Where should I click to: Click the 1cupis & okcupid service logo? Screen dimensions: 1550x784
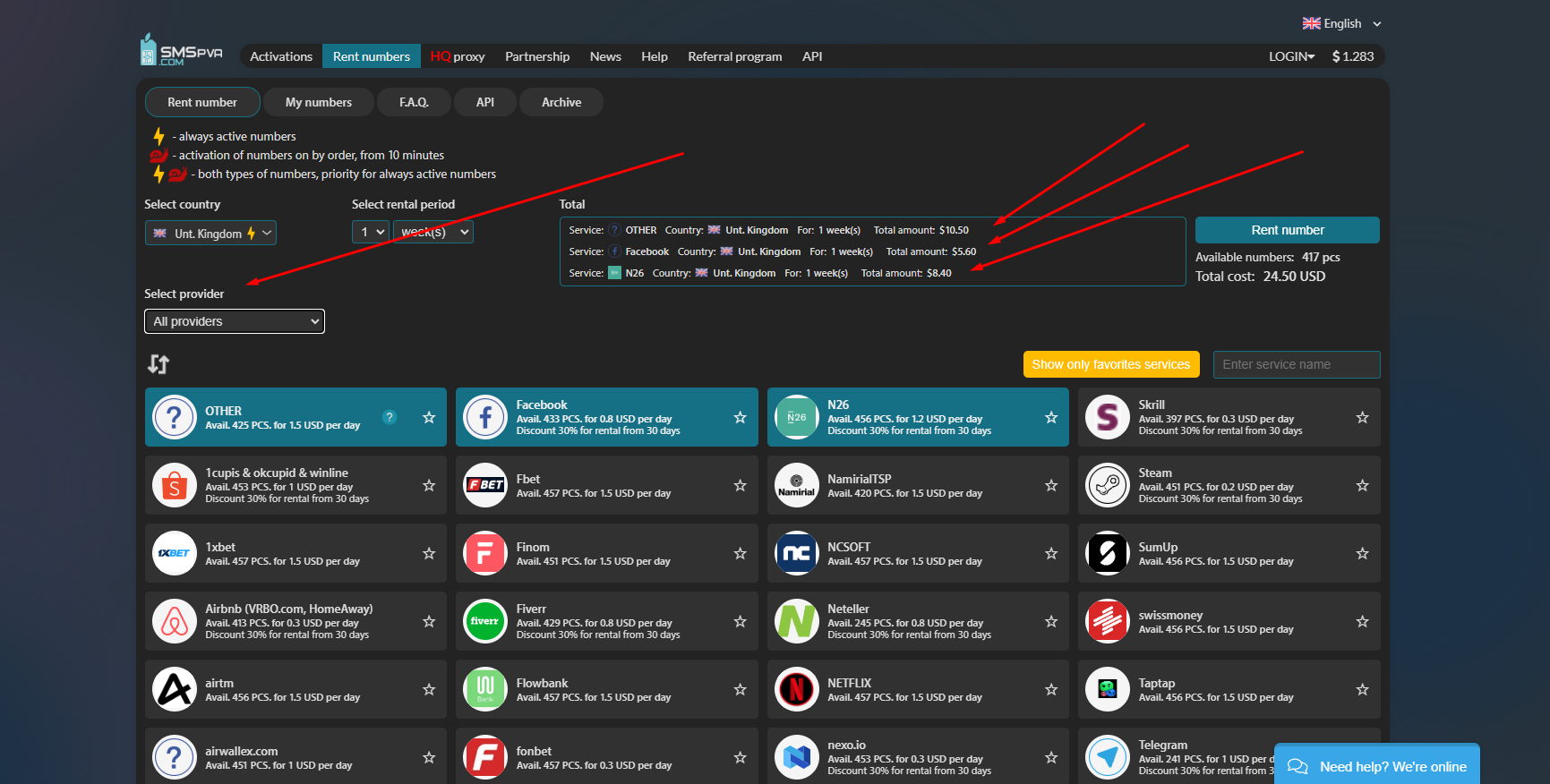pos(175,485)
